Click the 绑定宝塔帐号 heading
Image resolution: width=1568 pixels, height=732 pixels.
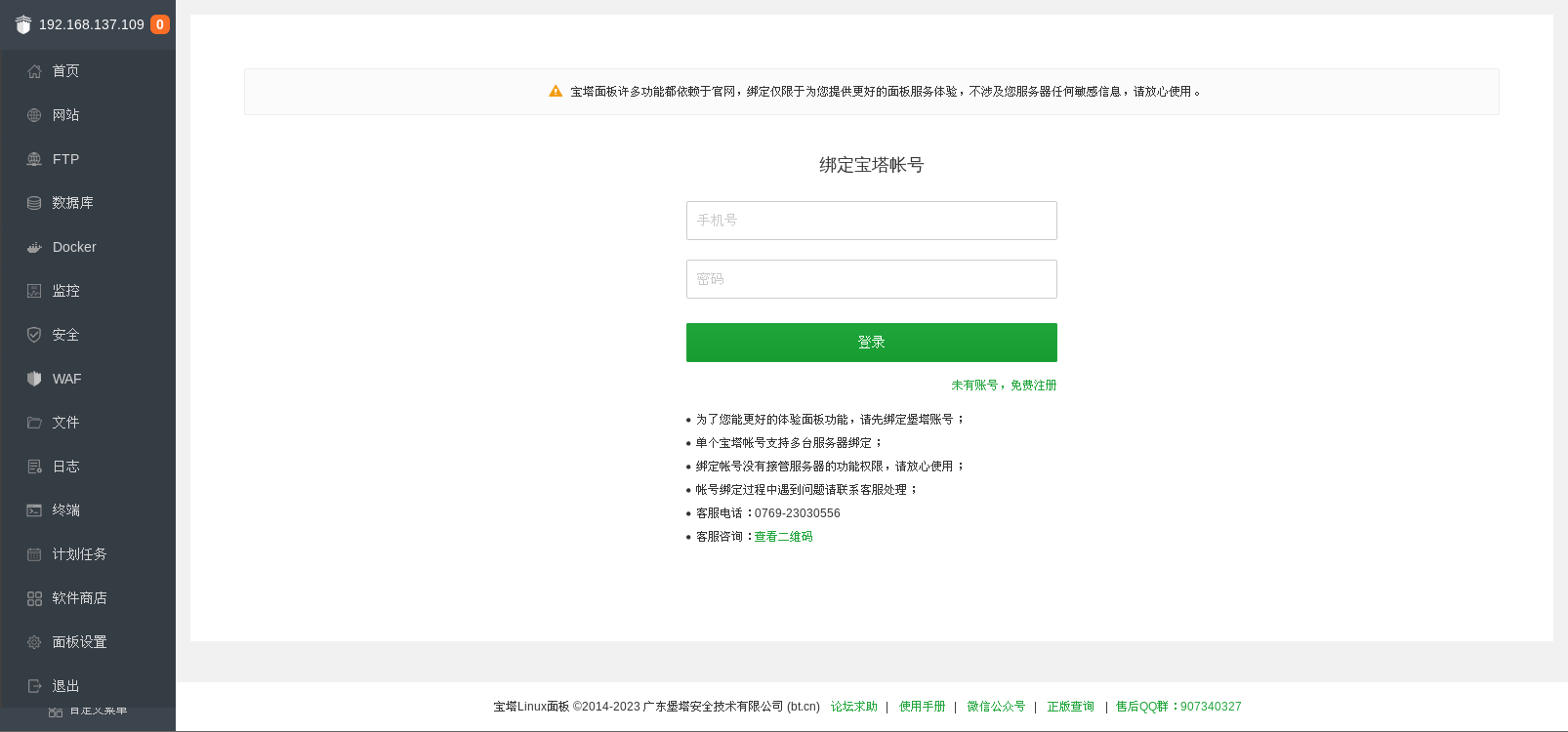click(x=872, y=165)
